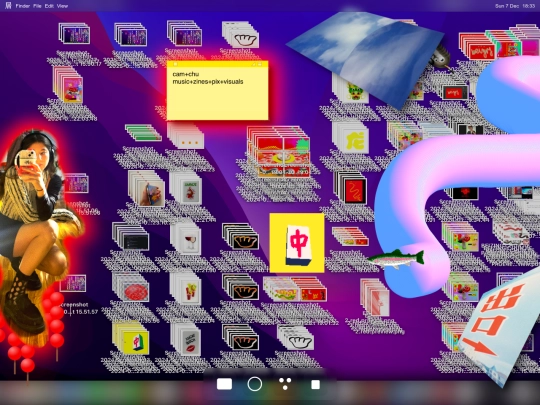Open the pink poster screenshot stack
Screen dimensions: 540x405
[69, 85]
